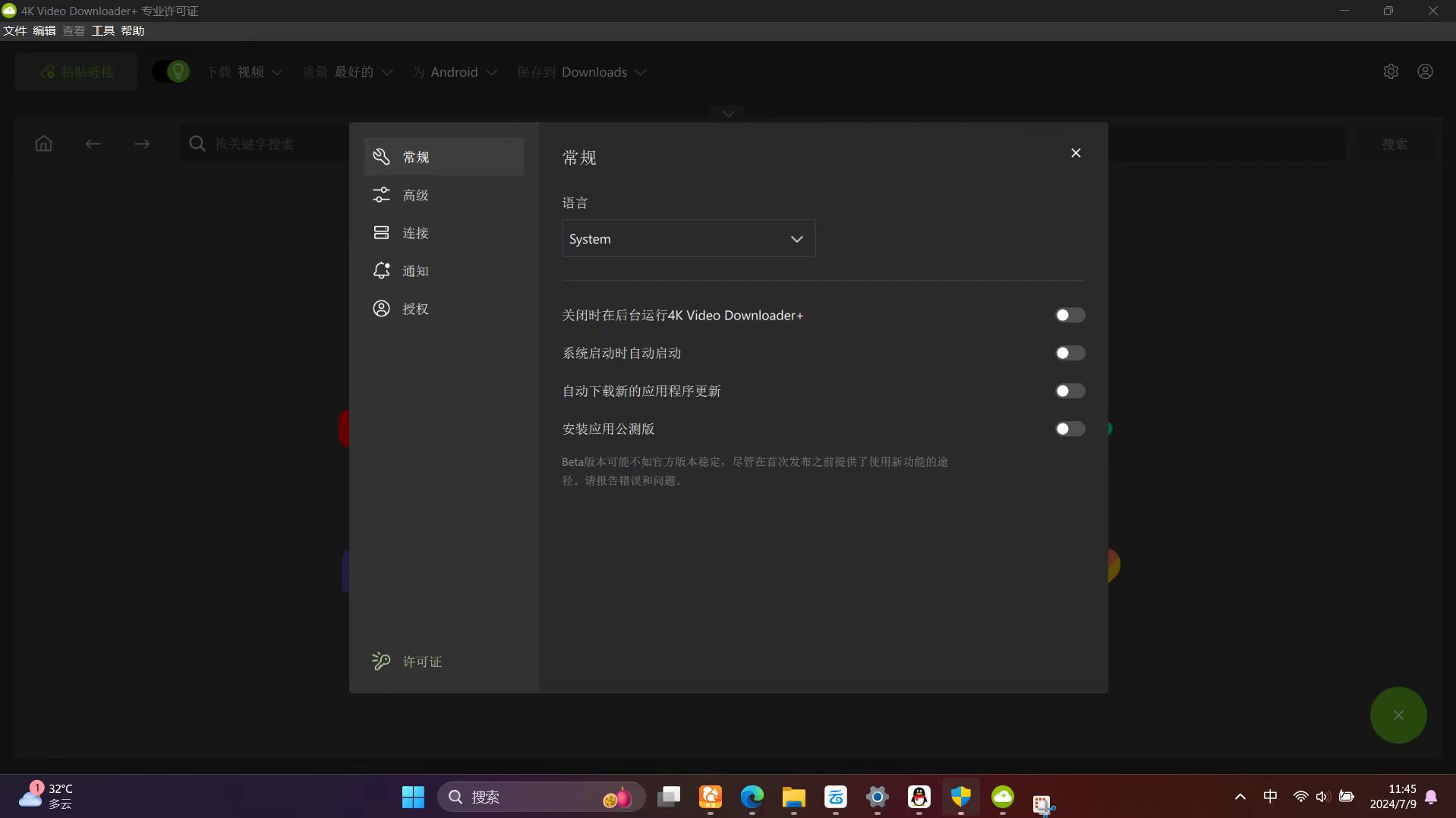Open the System language dropdown
The width and height of the screenshot is (1456, 818).
pyautogui.click(x=687, y=238)
